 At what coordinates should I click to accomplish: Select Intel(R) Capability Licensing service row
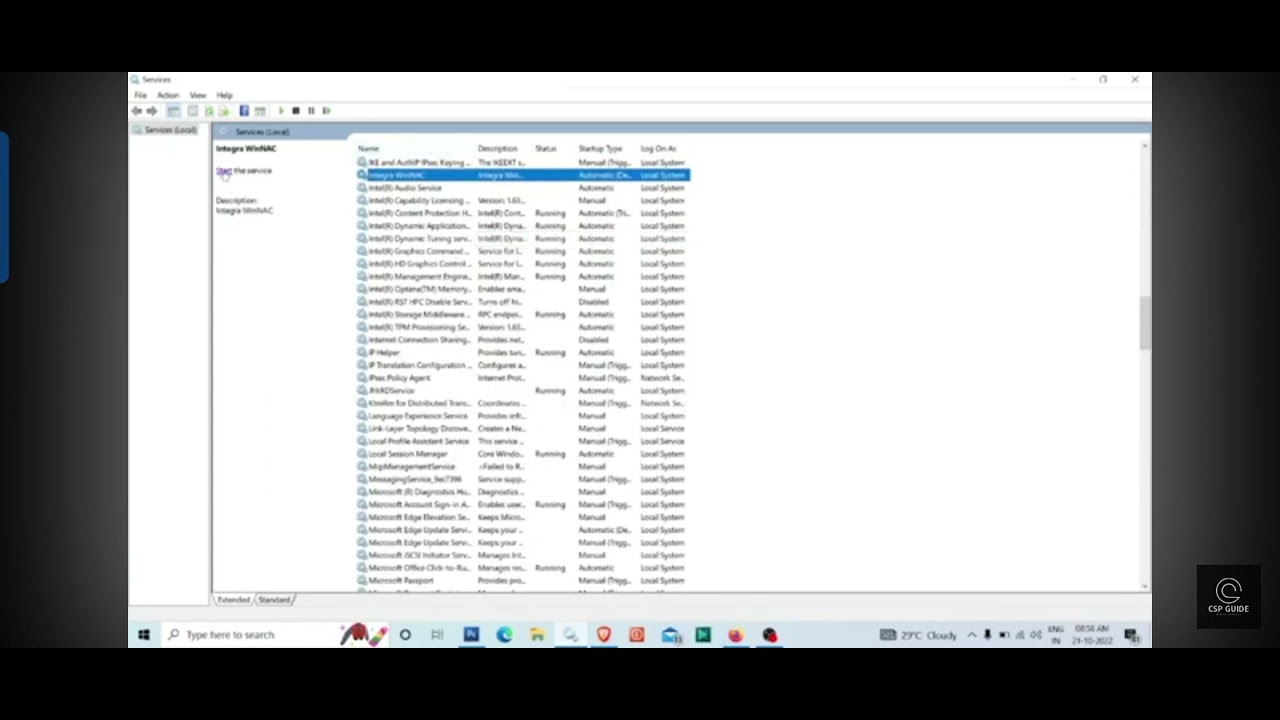point(523,200)
